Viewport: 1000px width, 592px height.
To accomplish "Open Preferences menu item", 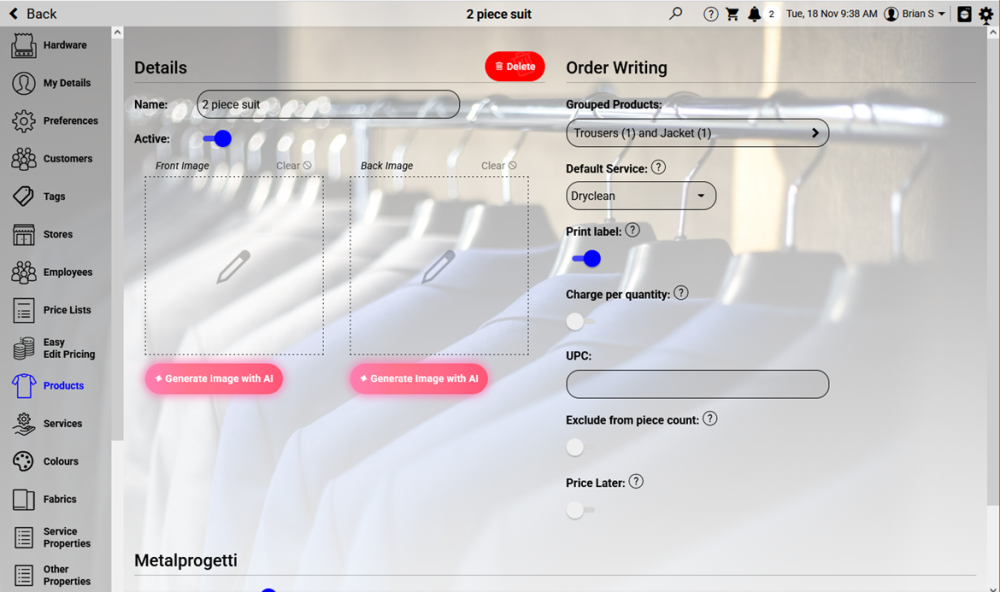I will click(71, 121).
